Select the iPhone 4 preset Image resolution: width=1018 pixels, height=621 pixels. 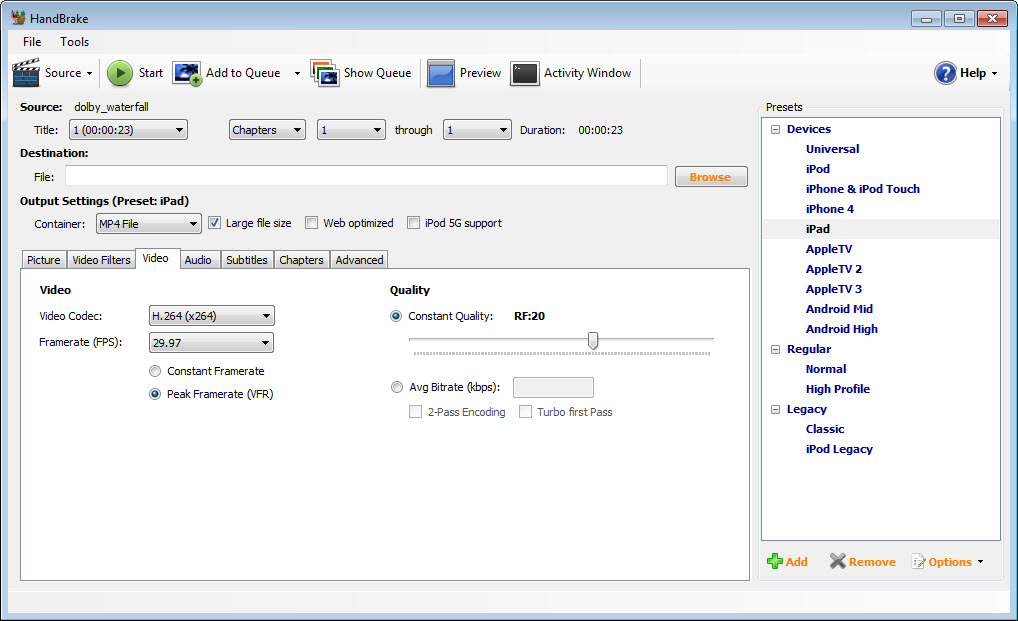point(829,209)
